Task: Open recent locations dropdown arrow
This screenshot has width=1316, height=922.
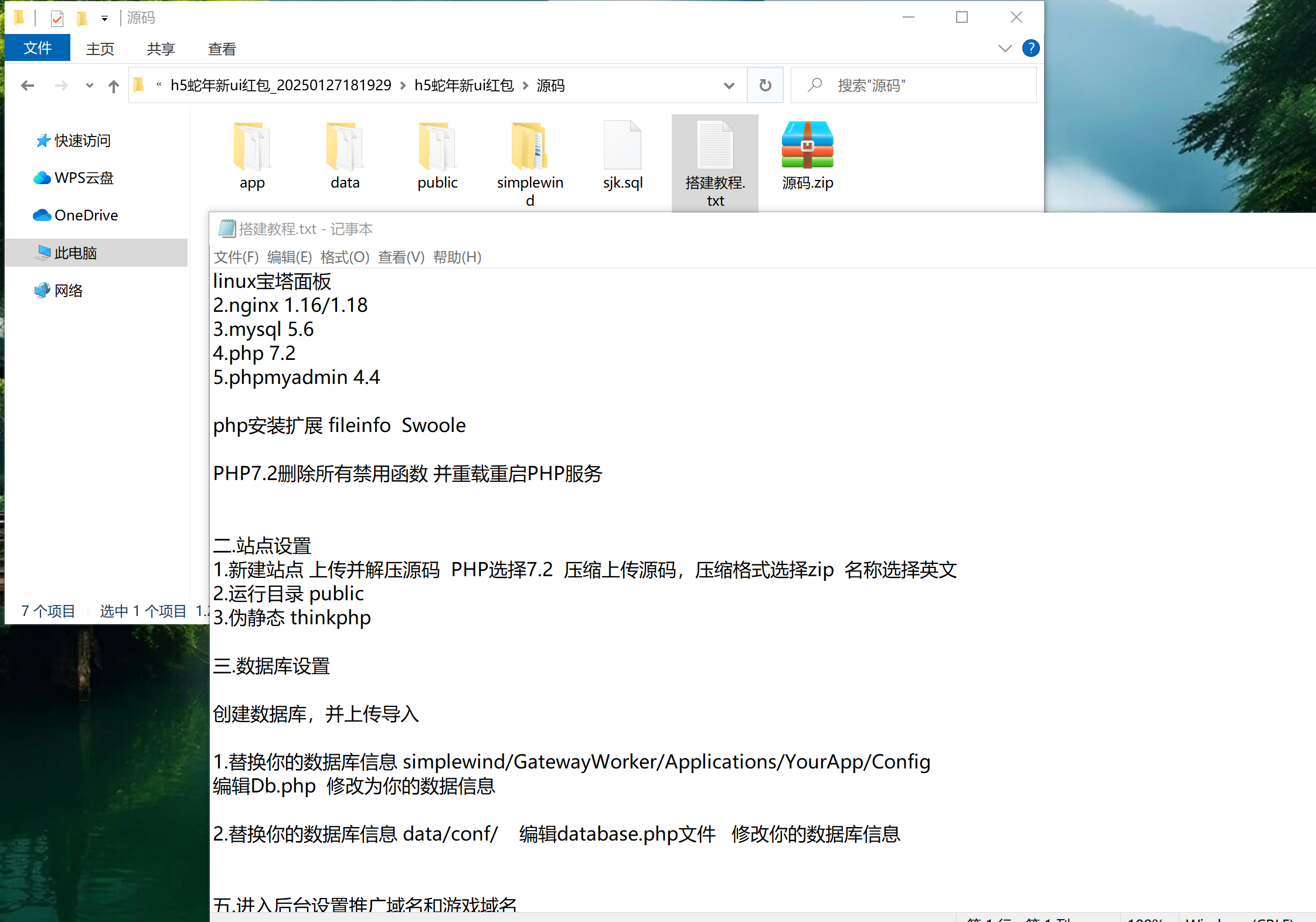Action: (89, 86)
